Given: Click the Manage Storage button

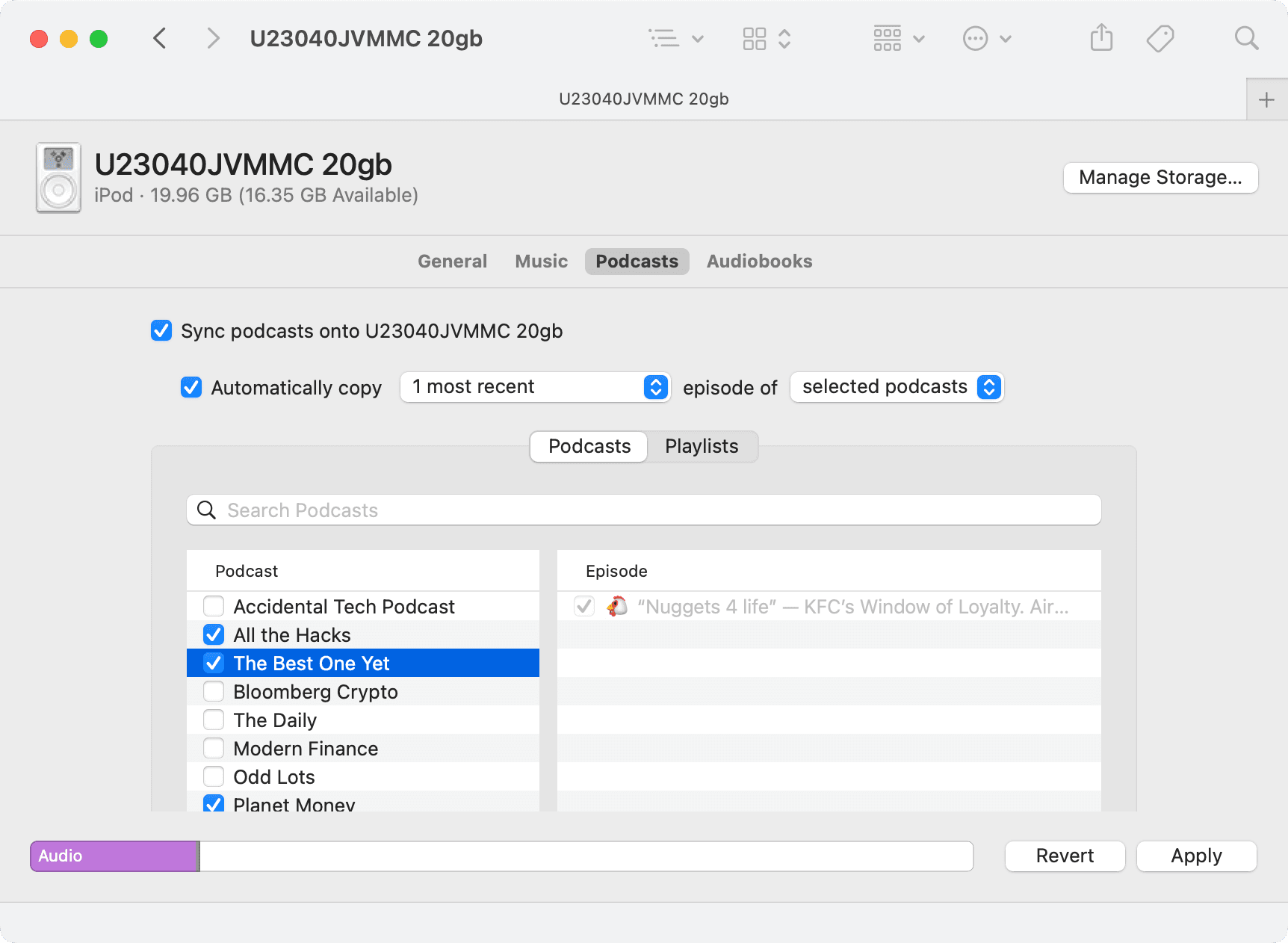Looking at the screenshot, I should 1160,177.
